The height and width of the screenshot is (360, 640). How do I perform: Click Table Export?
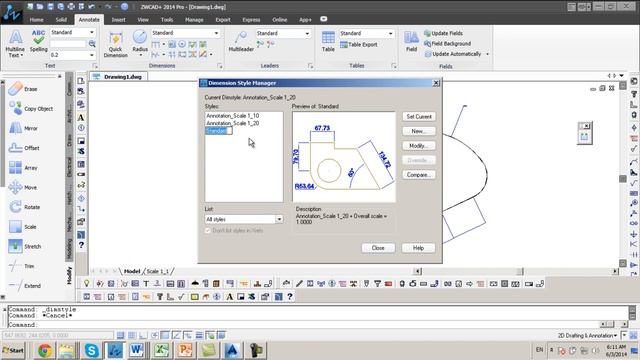359,44
